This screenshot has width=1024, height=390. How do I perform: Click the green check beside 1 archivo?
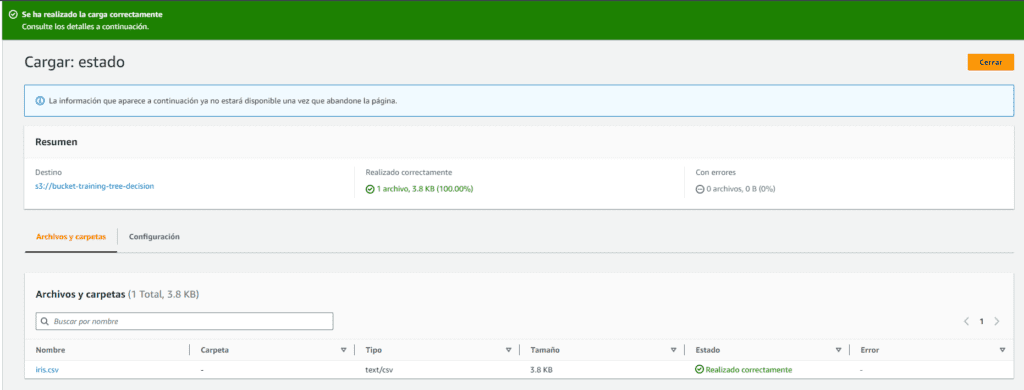coord(370,189)
